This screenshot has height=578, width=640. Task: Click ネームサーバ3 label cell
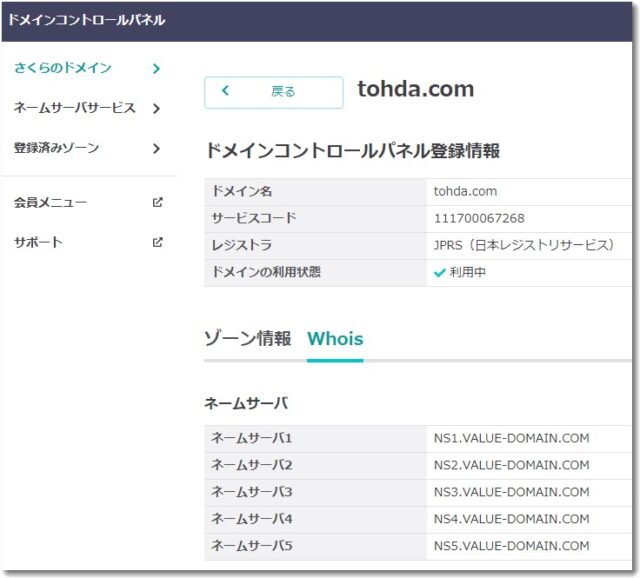315,492
